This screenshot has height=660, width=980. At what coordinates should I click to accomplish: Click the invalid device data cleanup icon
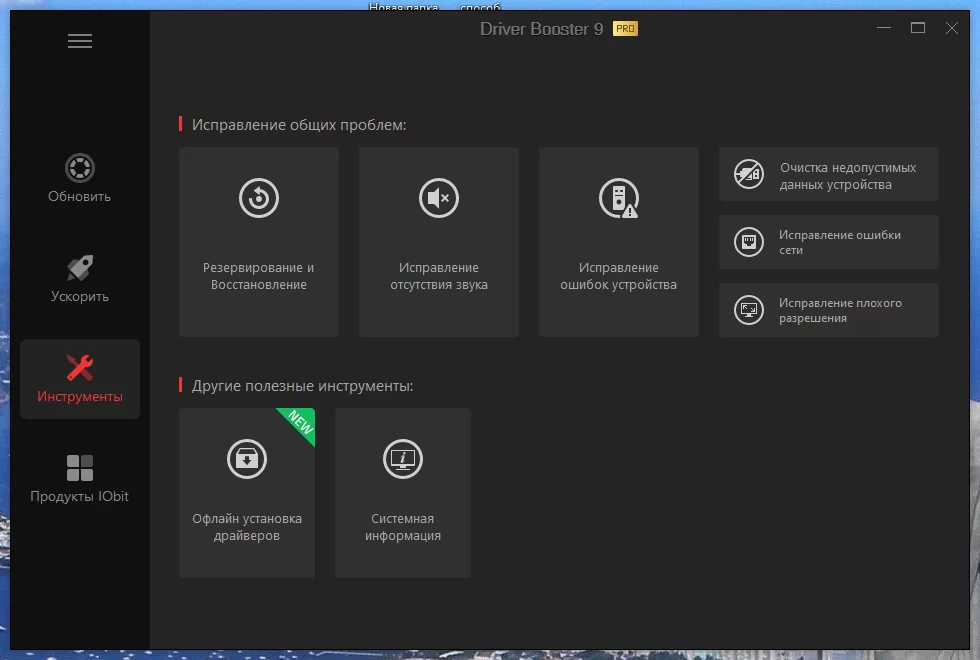(749, 174)
